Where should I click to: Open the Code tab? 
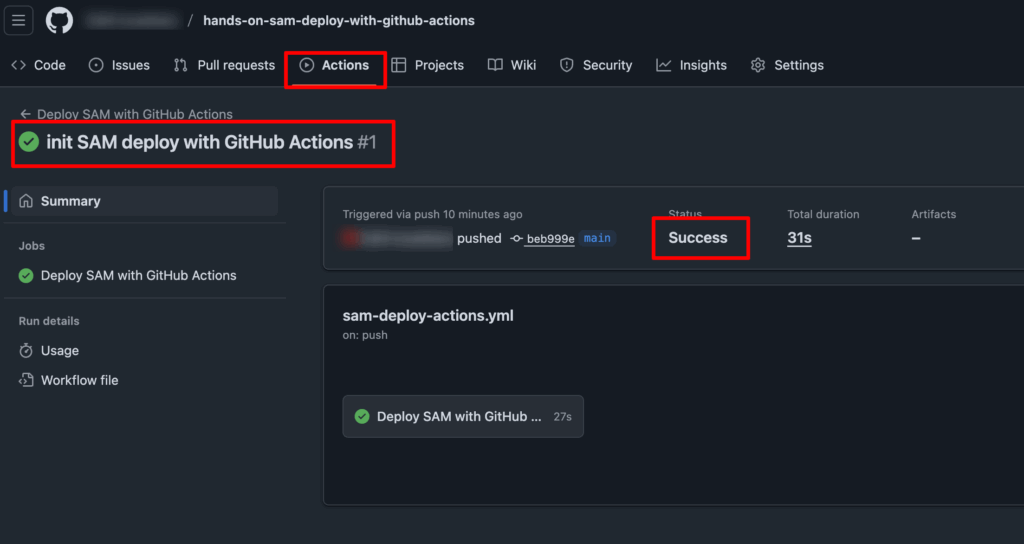pyautogui.click(x=38, y=65)
